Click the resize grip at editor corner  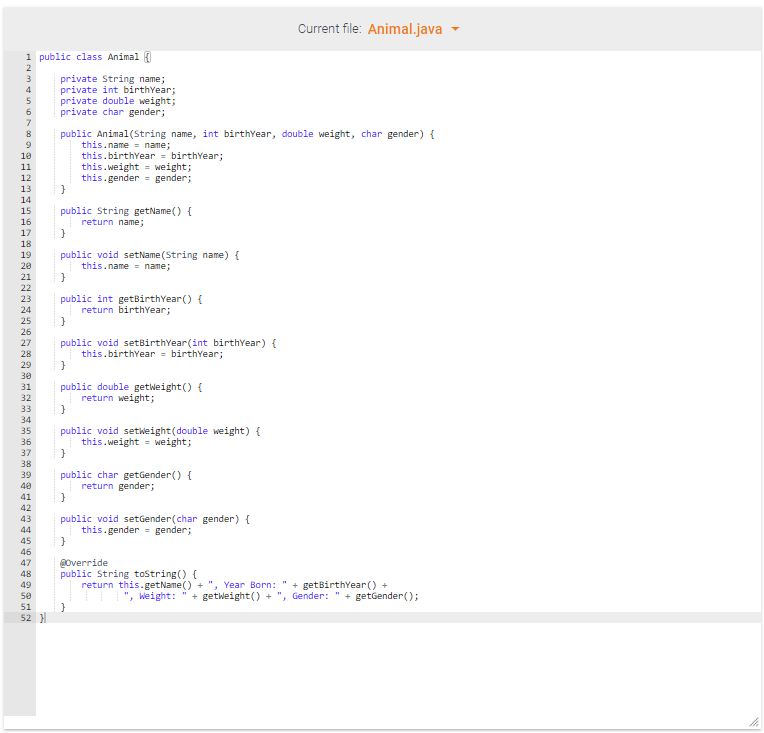754,722
